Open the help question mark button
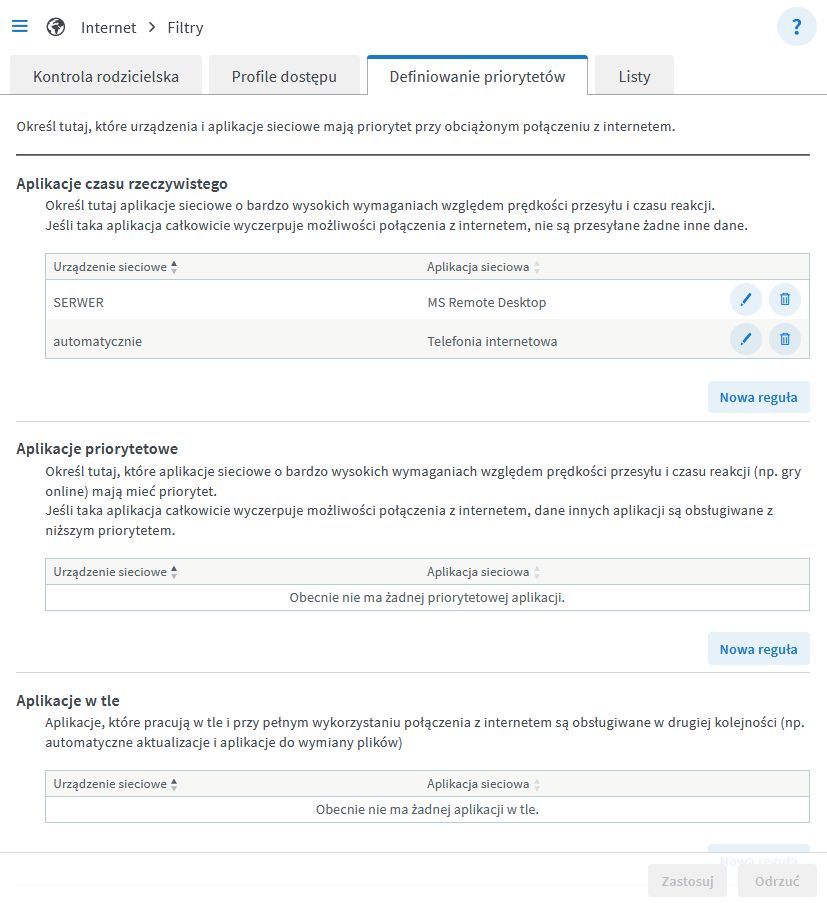Screen dimensions: 827x903 point(796,27)
